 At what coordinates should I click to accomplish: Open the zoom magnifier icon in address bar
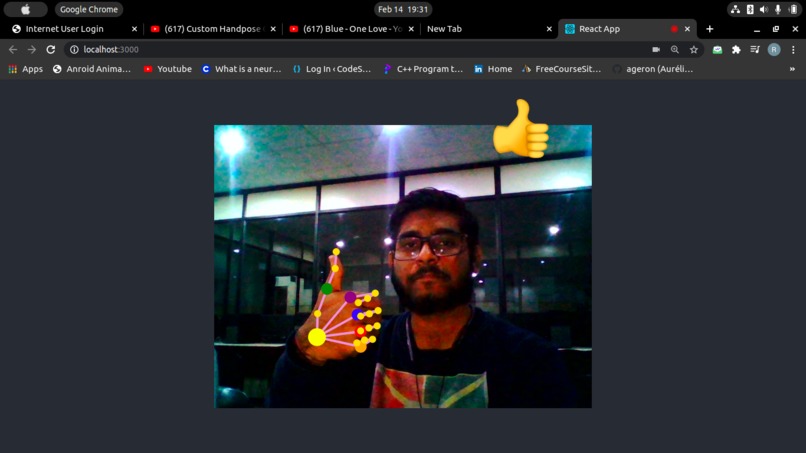point(674,49)
